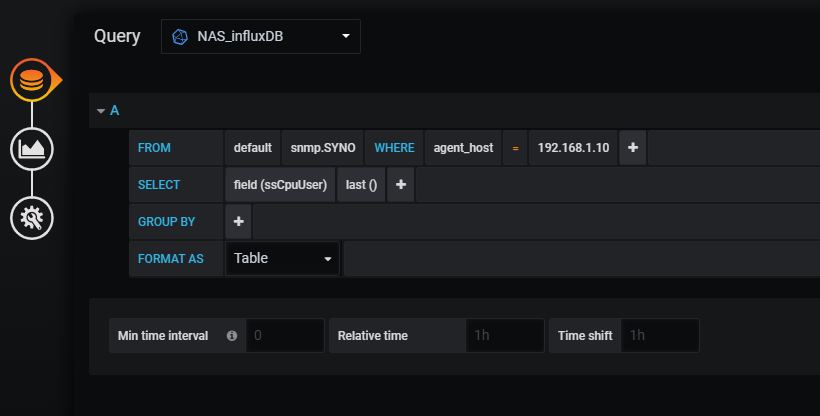Open the FORMAT AS Table dropdown

282,258
